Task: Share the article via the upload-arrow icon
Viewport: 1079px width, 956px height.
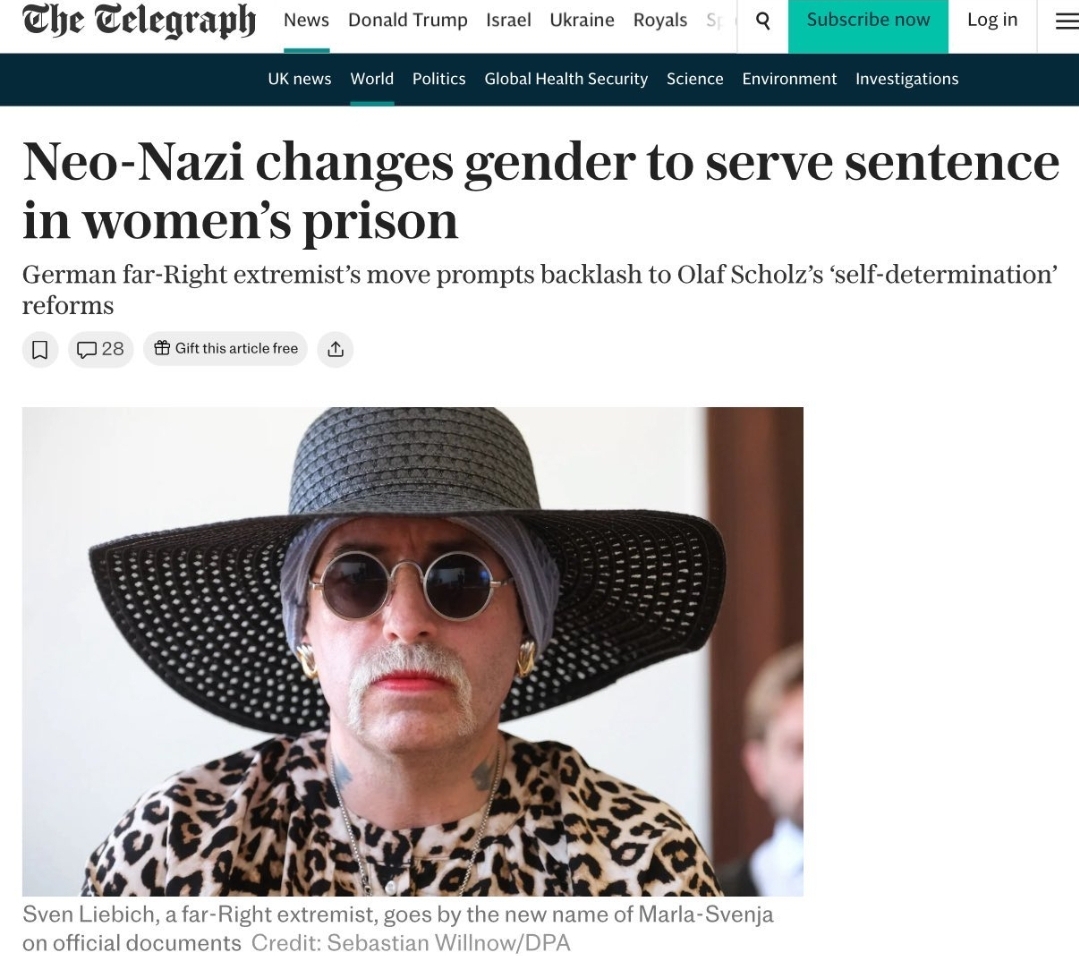Action: [335, 349]
